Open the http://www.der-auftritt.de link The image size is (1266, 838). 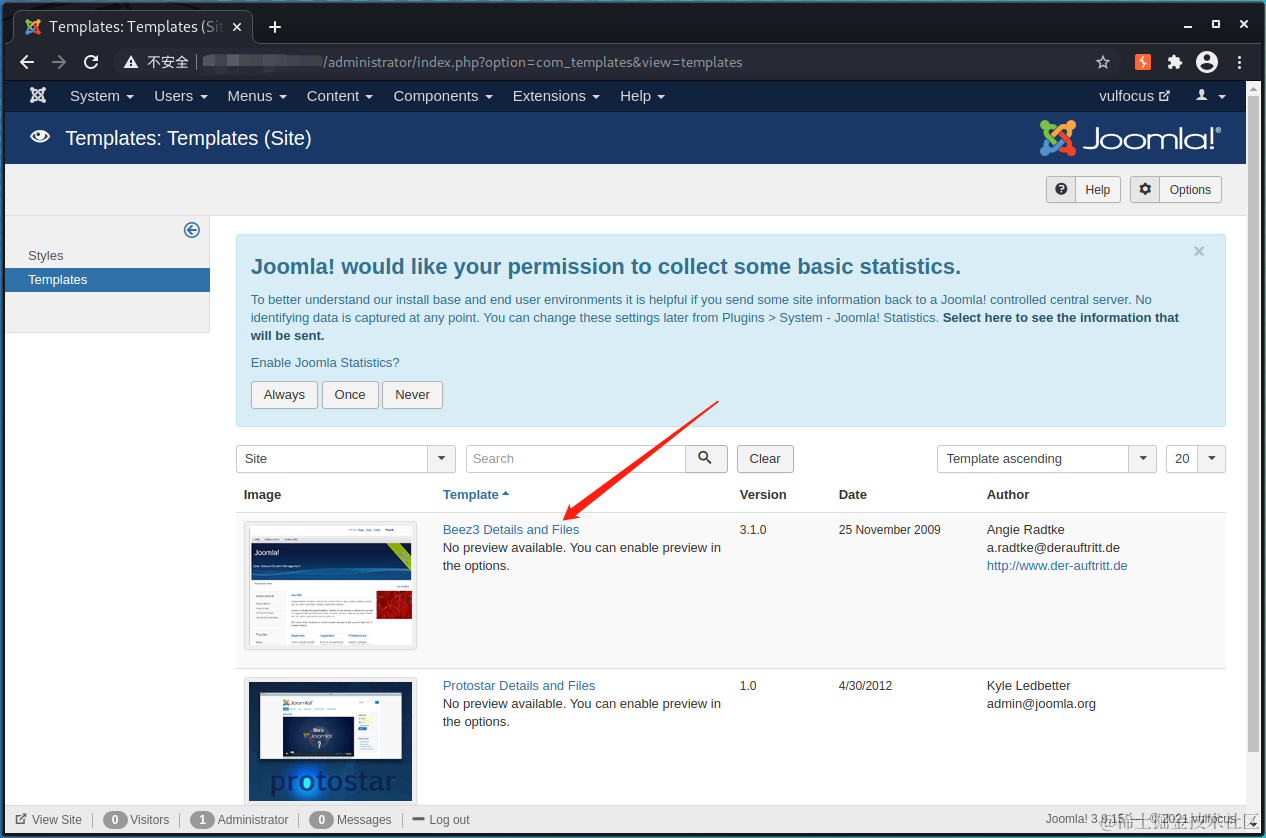tap(1057, 566)
